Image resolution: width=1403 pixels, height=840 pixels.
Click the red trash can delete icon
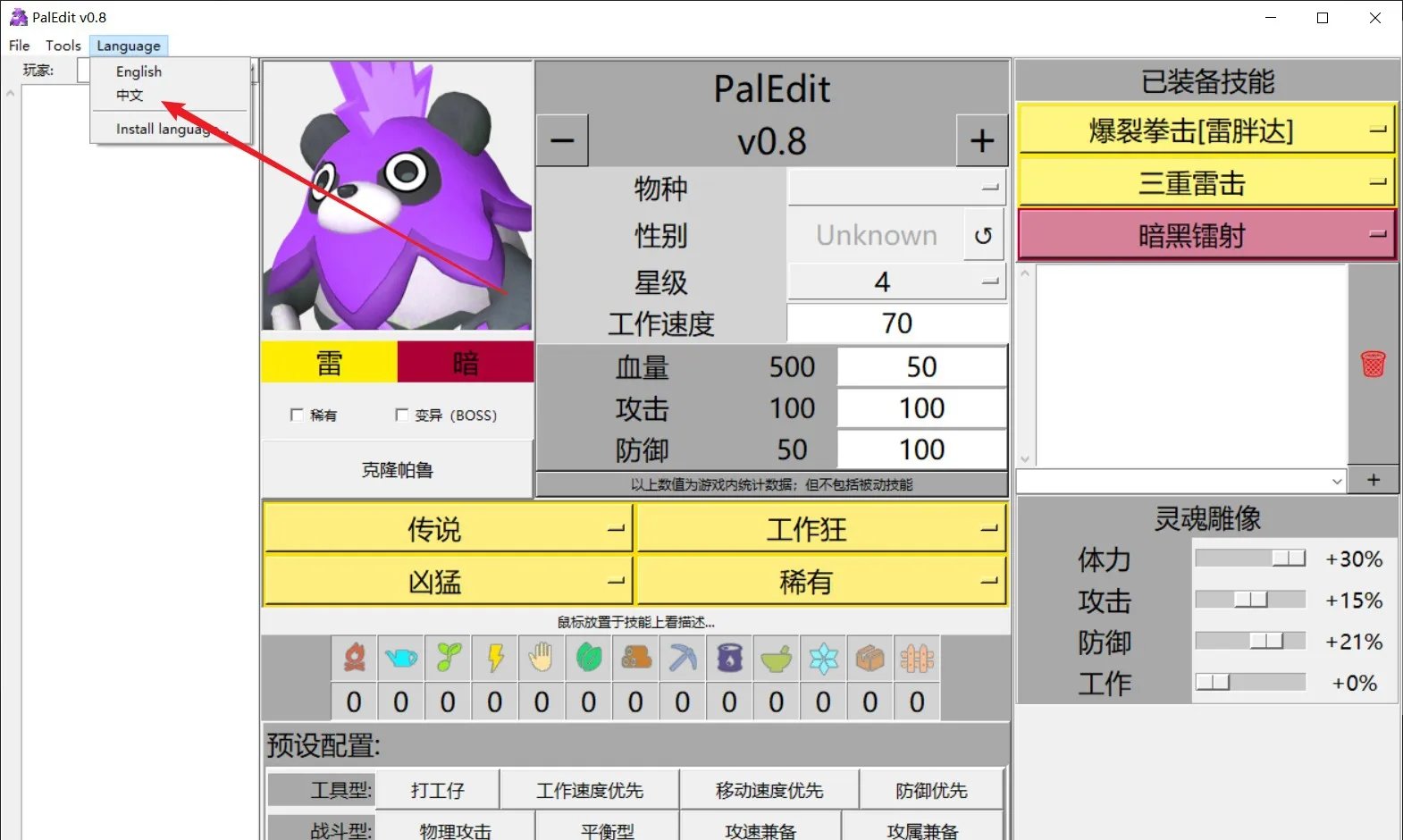(x=1373, y=364)
